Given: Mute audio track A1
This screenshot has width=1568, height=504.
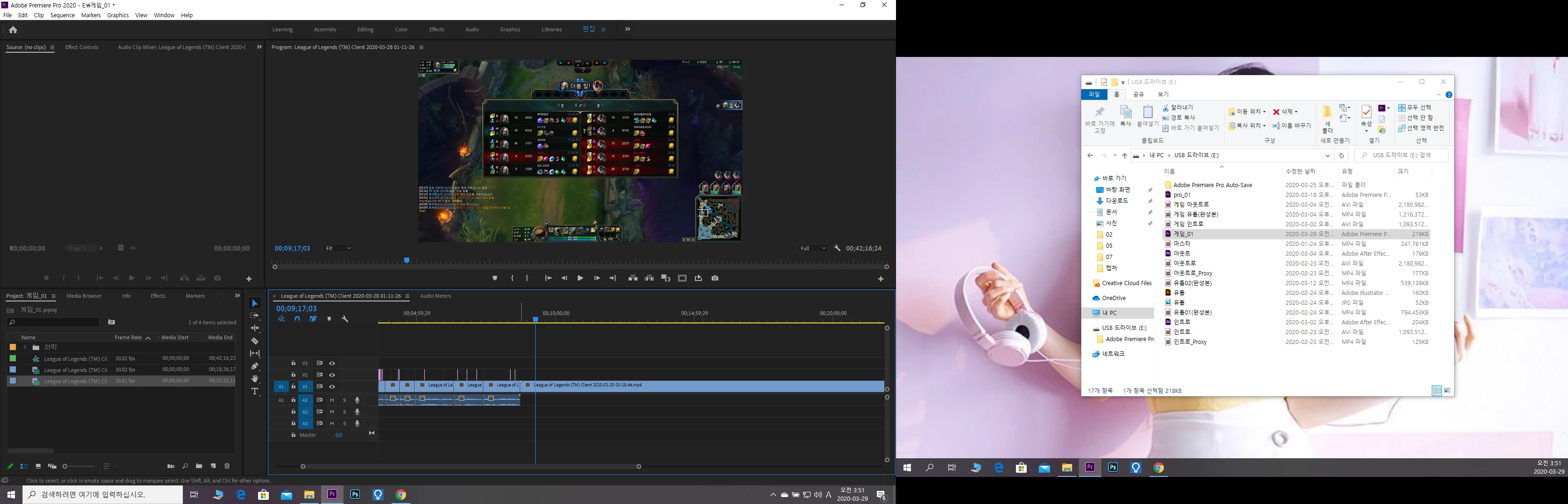Looking at the screenshot, I should pos(332,400).
